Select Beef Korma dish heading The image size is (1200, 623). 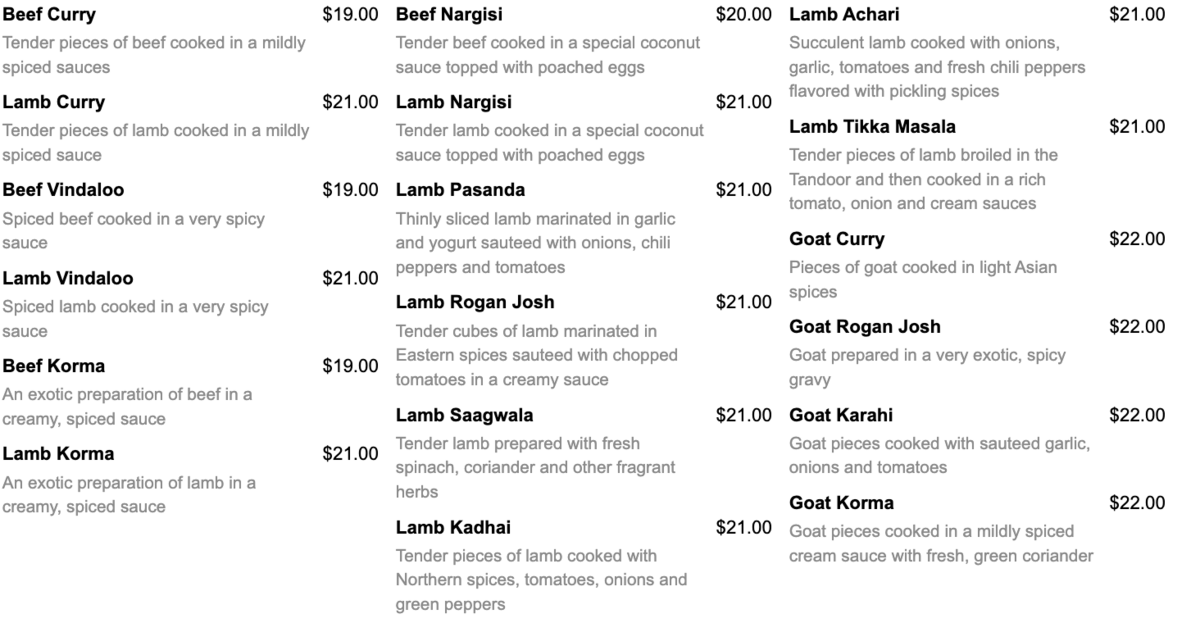(53, 366)
